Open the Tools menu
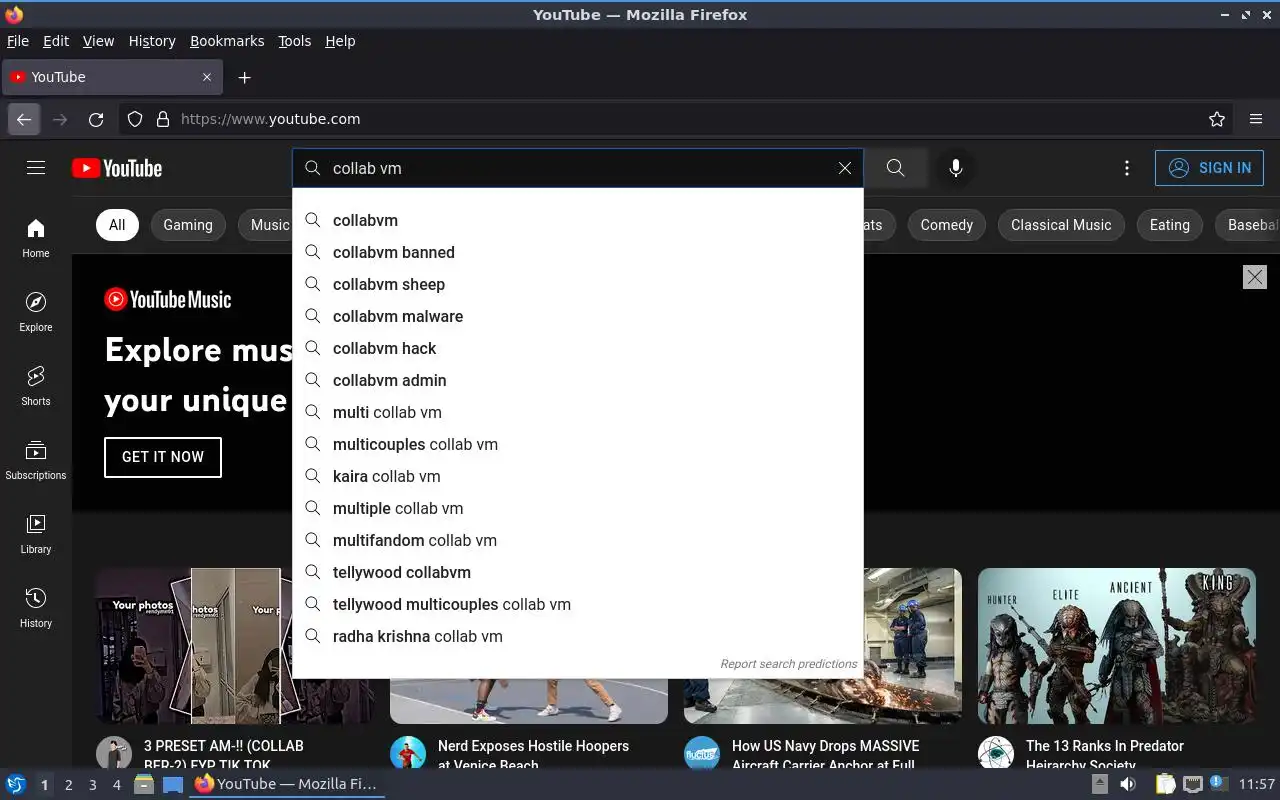This screenshot has height=800, width=1280. (295, 41)
